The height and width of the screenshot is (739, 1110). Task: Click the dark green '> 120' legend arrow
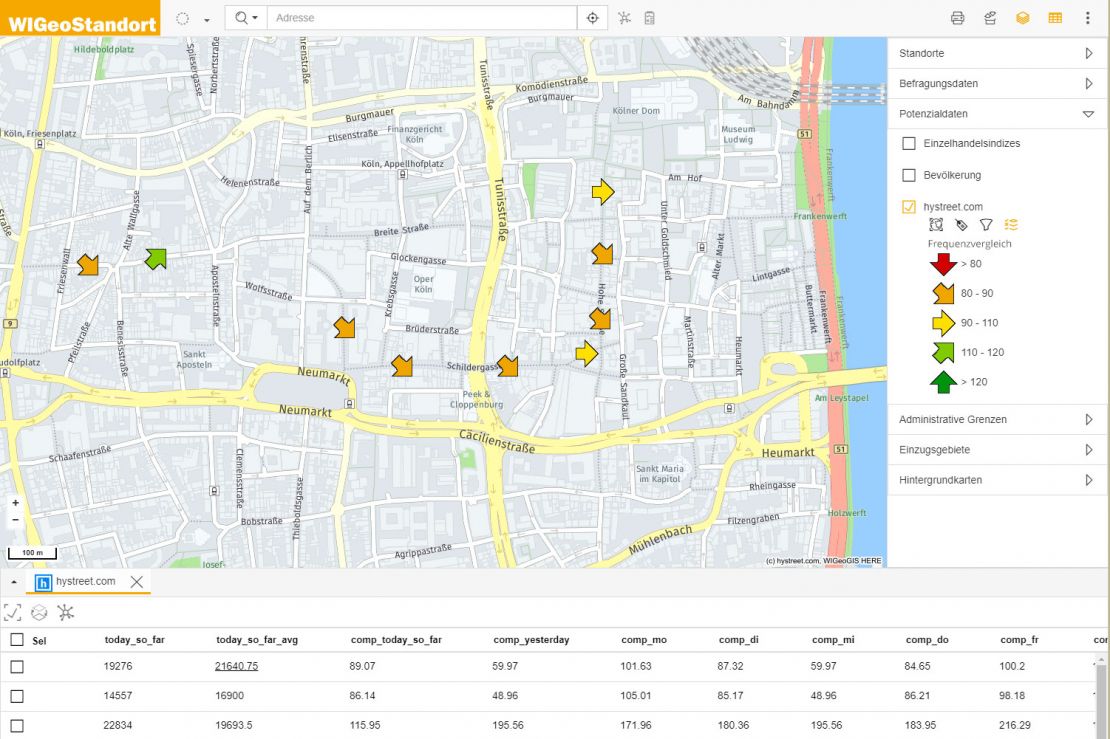coord(944,382)
